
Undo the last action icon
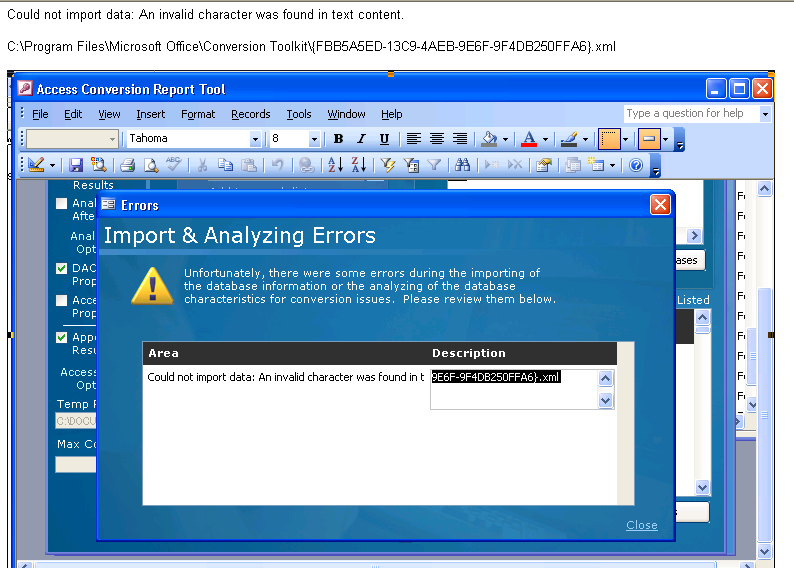(x=277, y=165)
